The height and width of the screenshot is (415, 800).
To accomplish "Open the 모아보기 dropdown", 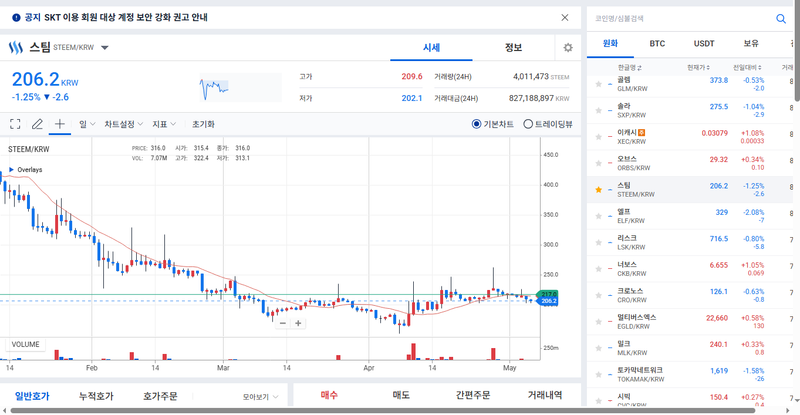I will tap(260, 397).
